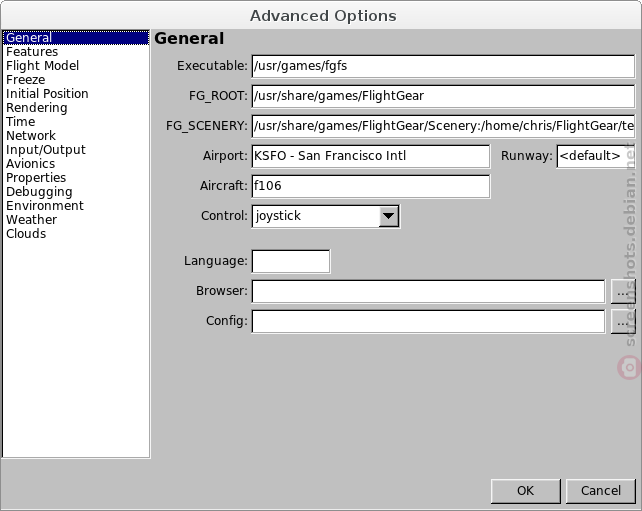Open Avionics options
The image size is (642, 511).
[x=76, y=163]
